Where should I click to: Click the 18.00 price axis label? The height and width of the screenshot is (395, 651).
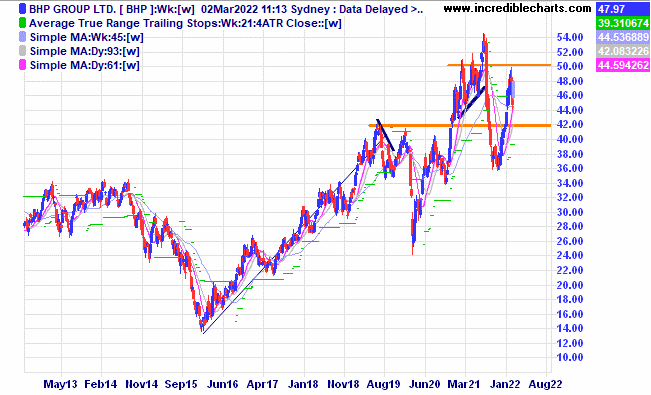tap(570, 299)
